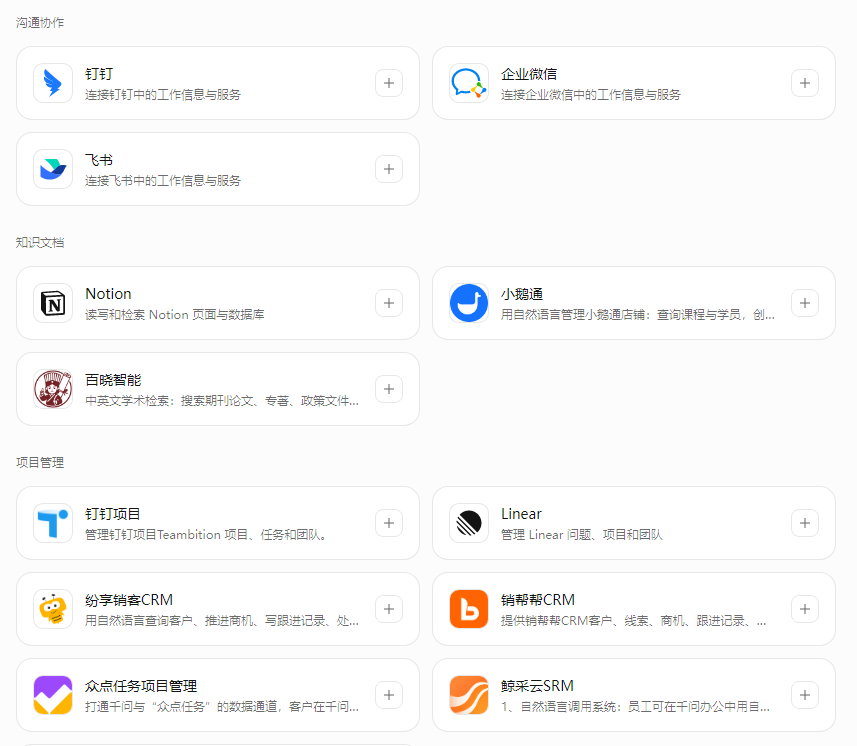Click the 百晓智能 description starting 中英文学术检索
This screenshot has height=746, width=857.
[x=222, y=401]
